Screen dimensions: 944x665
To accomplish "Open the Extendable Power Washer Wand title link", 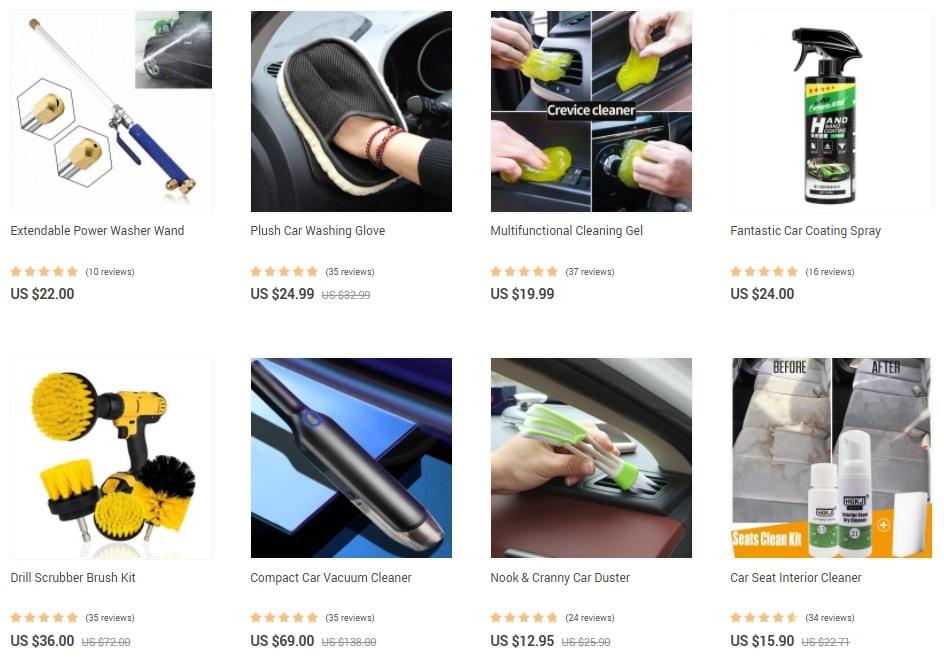I will pyautogui.click(x=98, y=230).
